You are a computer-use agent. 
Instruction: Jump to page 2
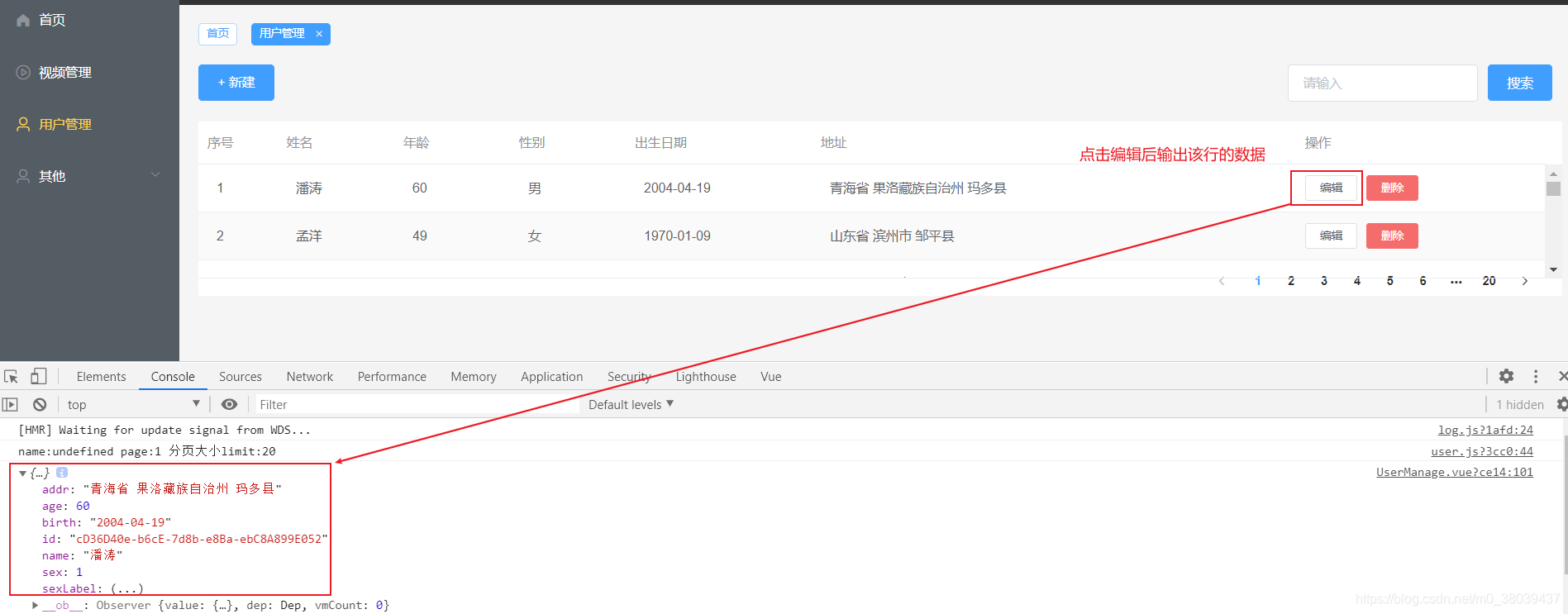1291,281
